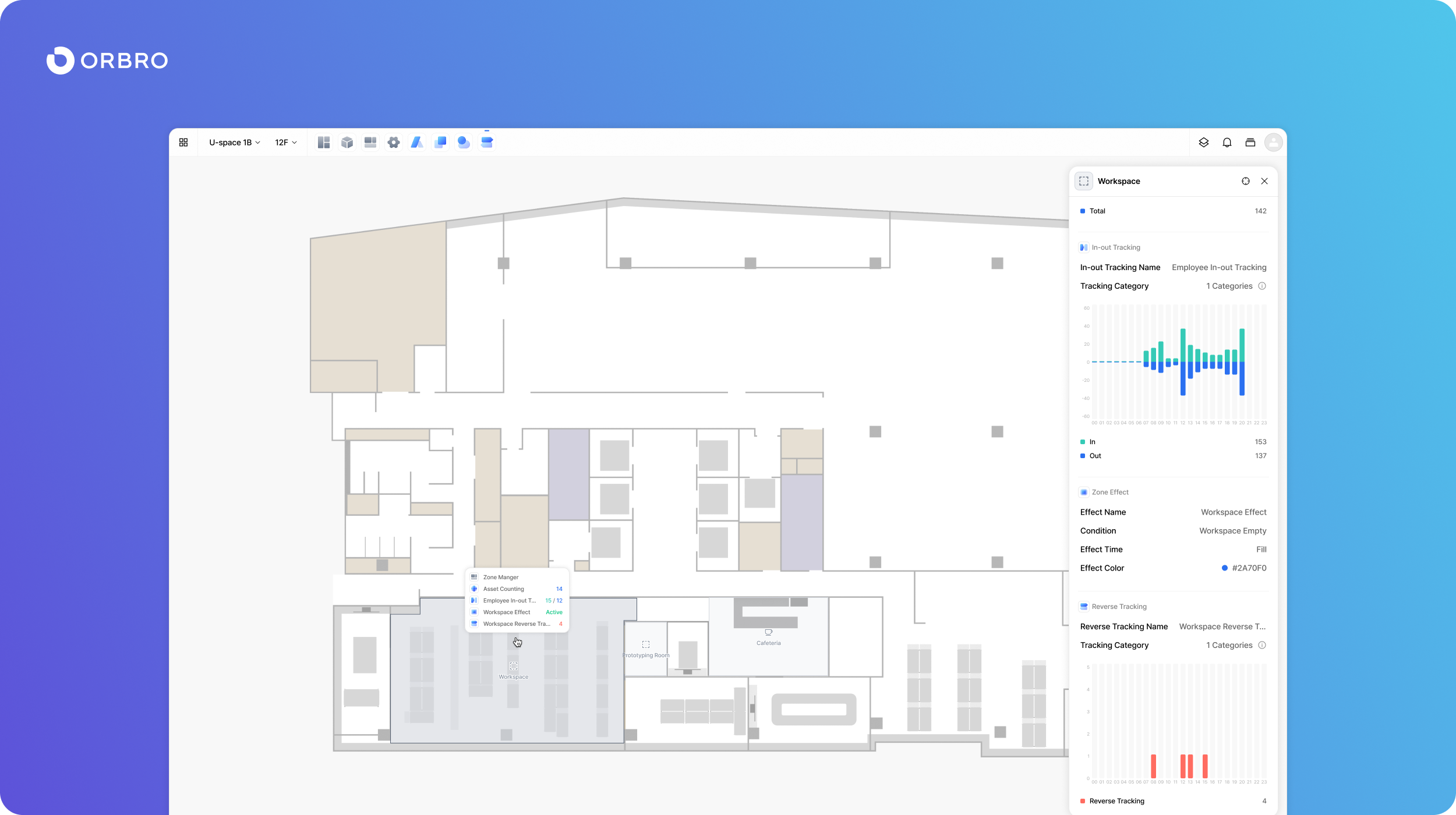Select Workspace Effect entry in zone popup

coord(507,612)
